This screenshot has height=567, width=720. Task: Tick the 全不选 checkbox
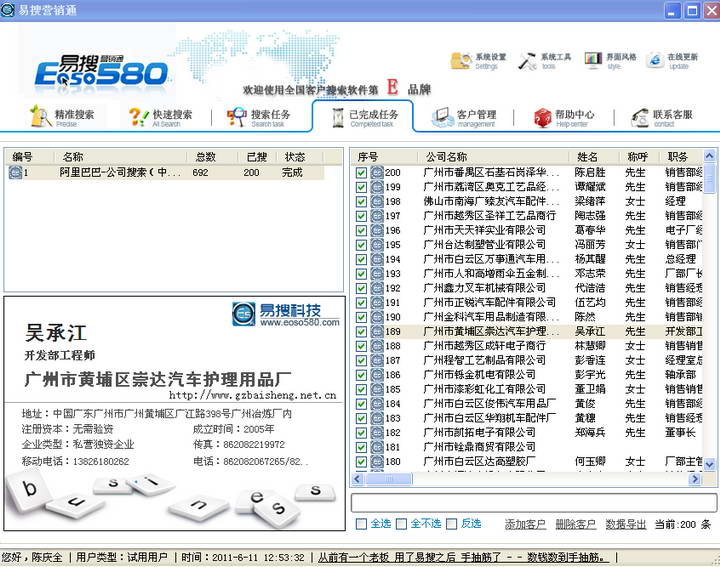pos(401,524)
